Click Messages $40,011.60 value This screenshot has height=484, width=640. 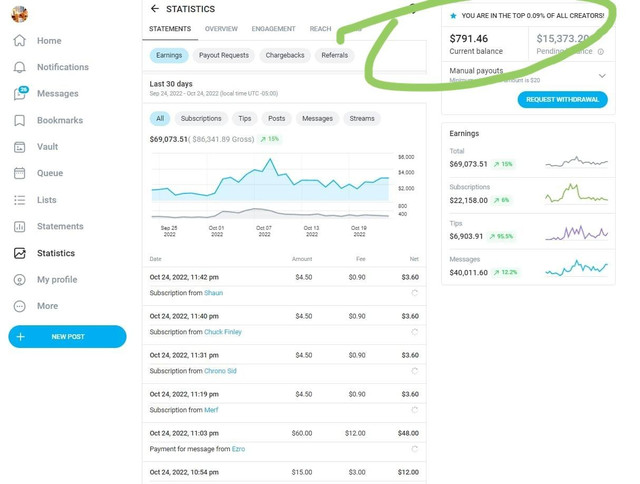[x=469, y=273]
